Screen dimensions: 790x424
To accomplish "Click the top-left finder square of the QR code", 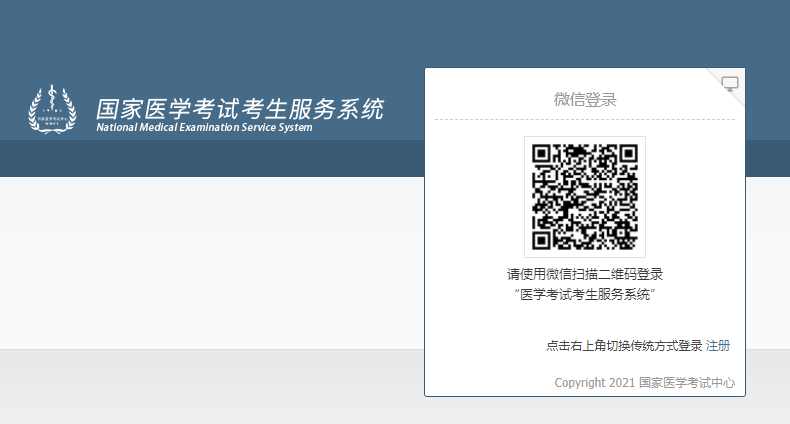I will 542,154.
